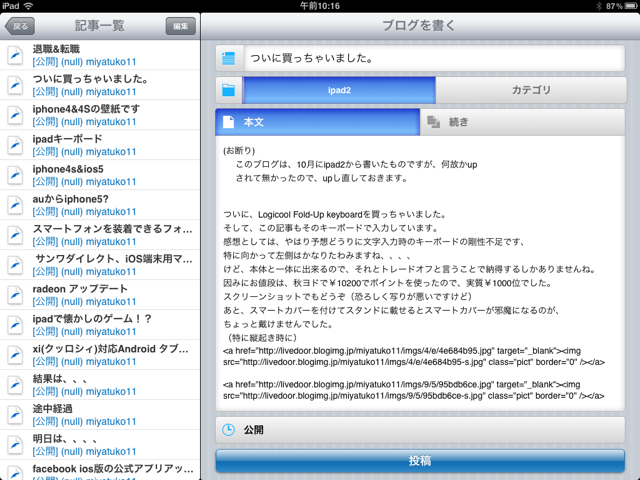
Task: Click the post icon beside サンワダイレクト
Action: pyautogui.click(x=15, y=265)
